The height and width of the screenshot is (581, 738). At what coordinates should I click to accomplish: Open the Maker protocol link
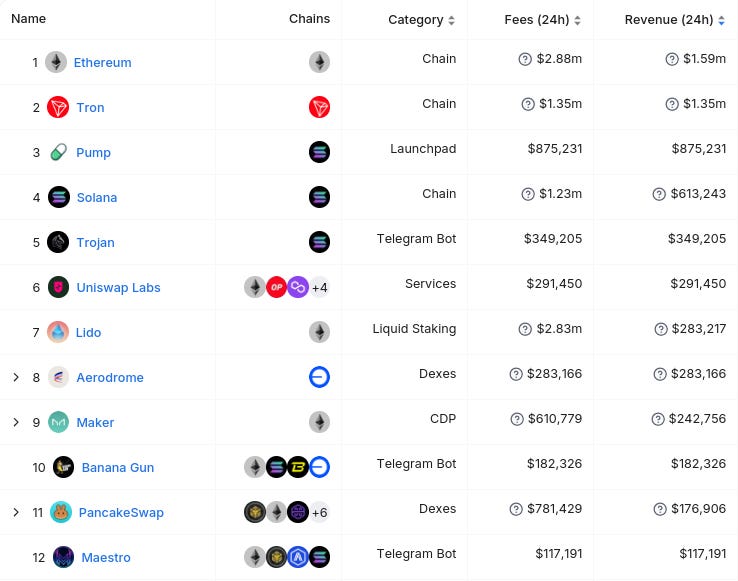95,423
